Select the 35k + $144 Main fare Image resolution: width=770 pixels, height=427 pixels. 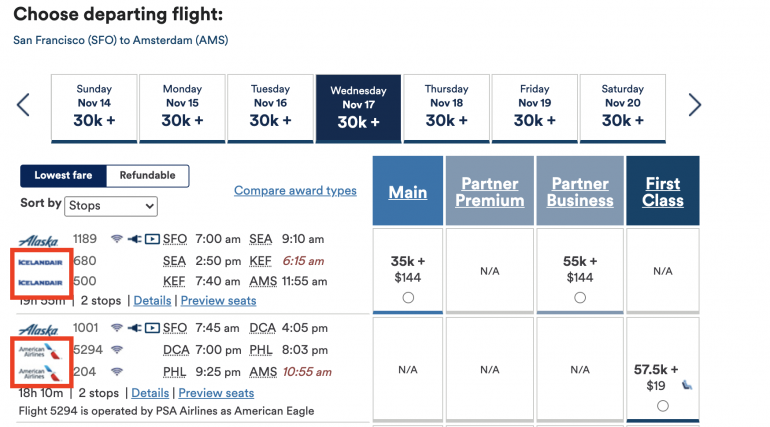pos(407,297)
